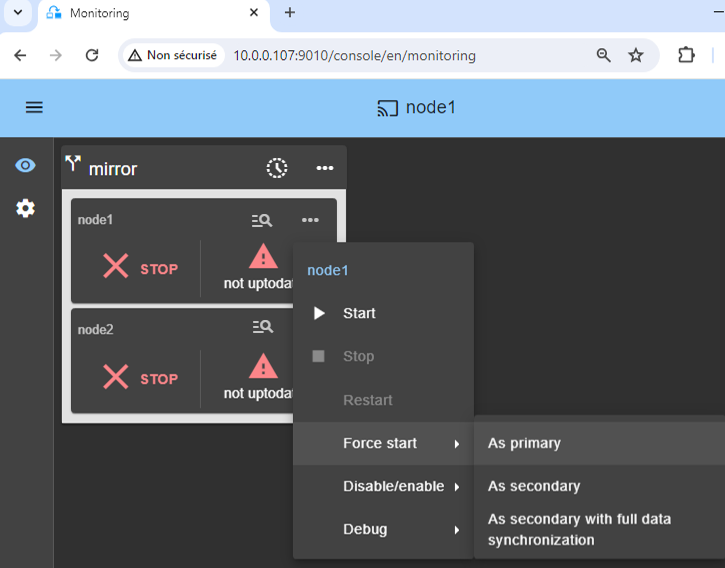Expand the Disable/enable submenu
The image size is (725, 568).
click(x=393, y=486)
